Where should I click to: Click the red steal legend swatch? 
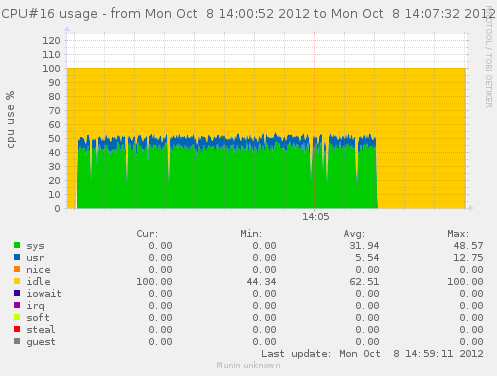coord(17,329)
